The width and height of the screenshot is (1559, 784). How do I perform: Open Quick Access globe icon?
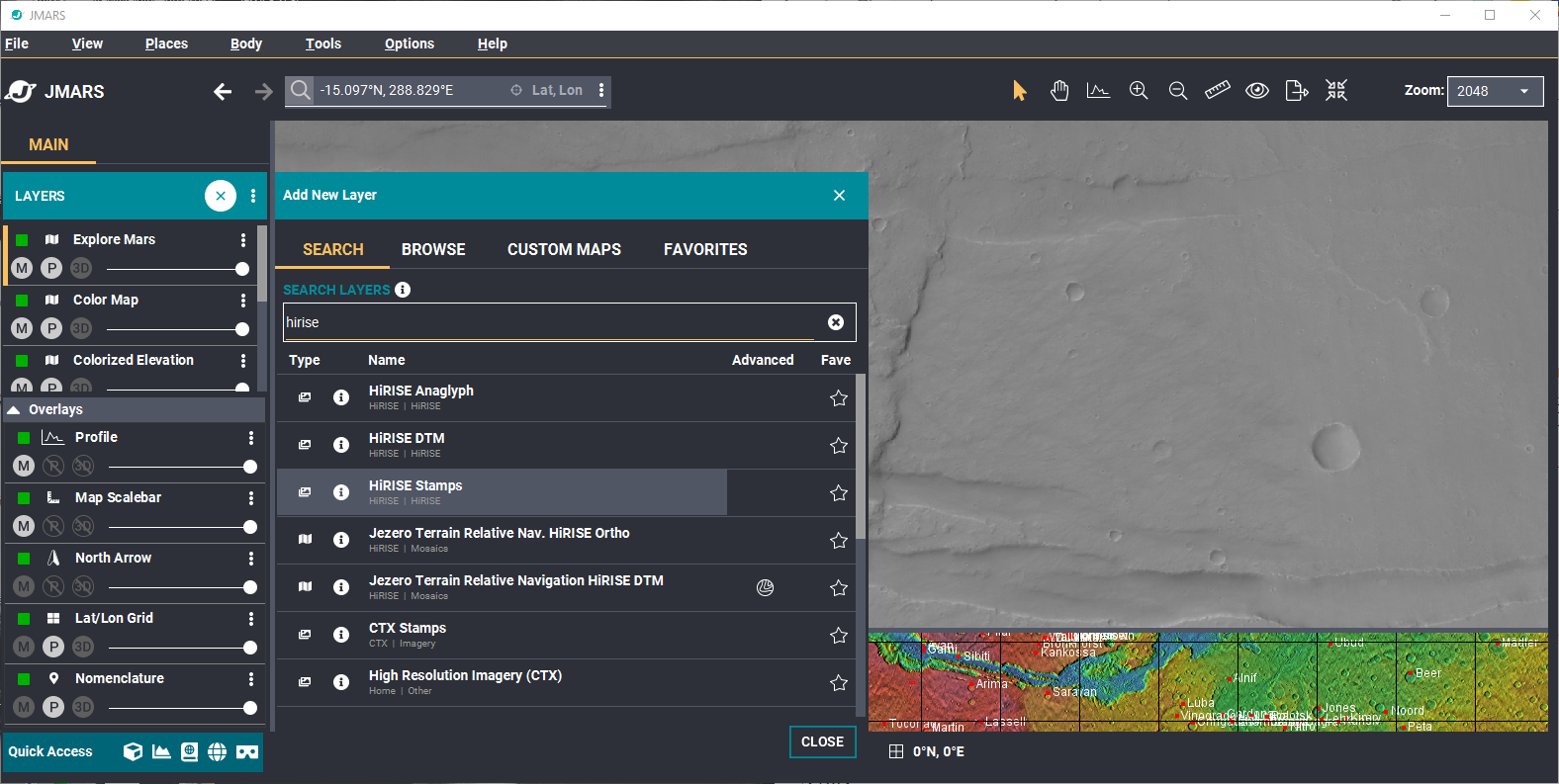point(218,751)
